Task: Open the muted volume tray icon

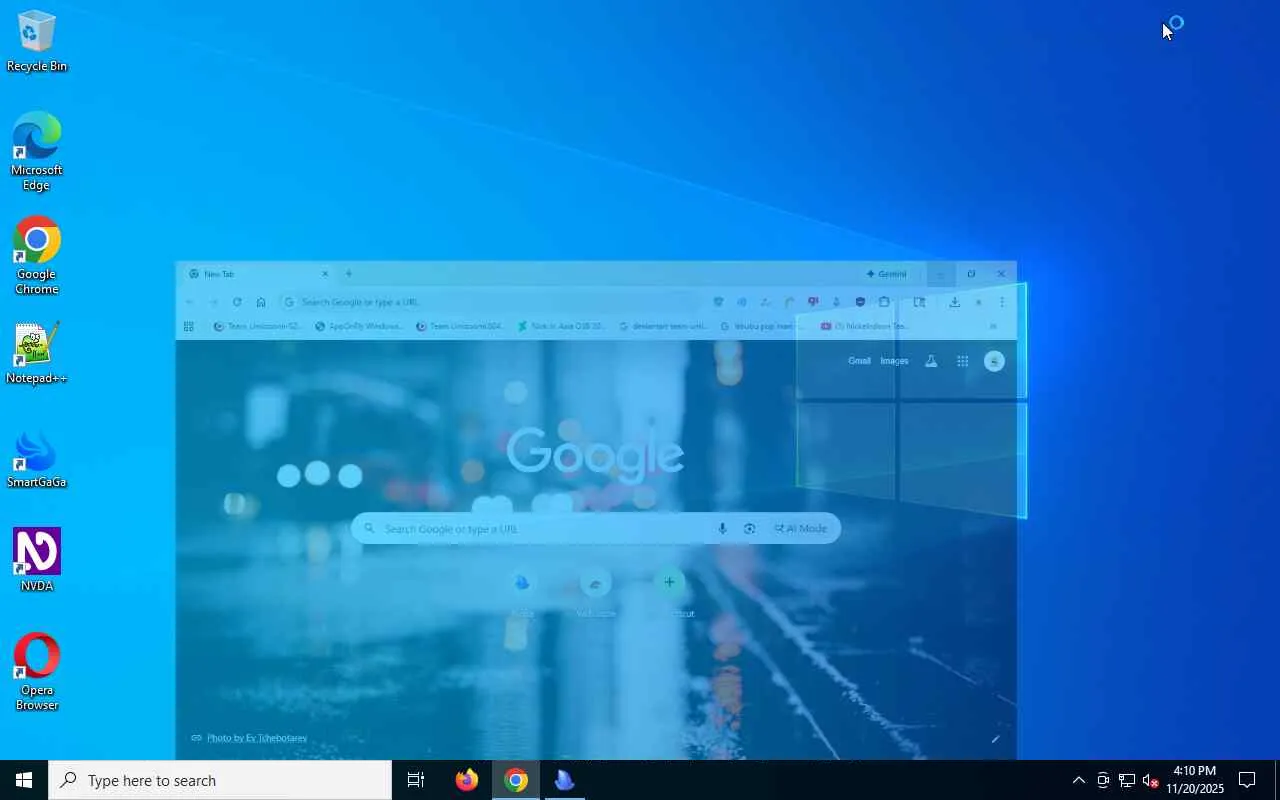Action: pyautogui.click(x=1151, y=780)
